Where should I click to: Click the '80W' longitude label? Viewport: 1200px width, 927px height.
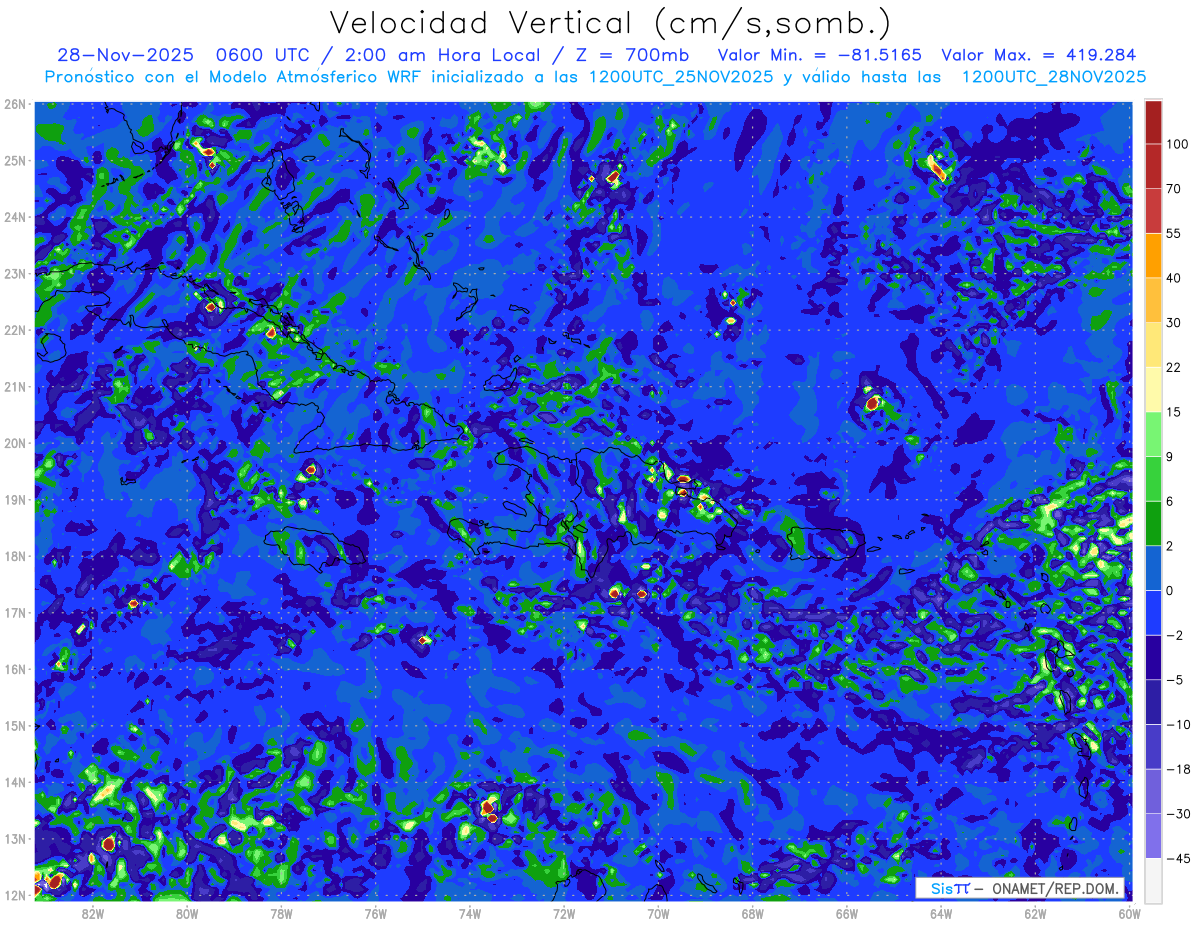click(x=187, y=914)
